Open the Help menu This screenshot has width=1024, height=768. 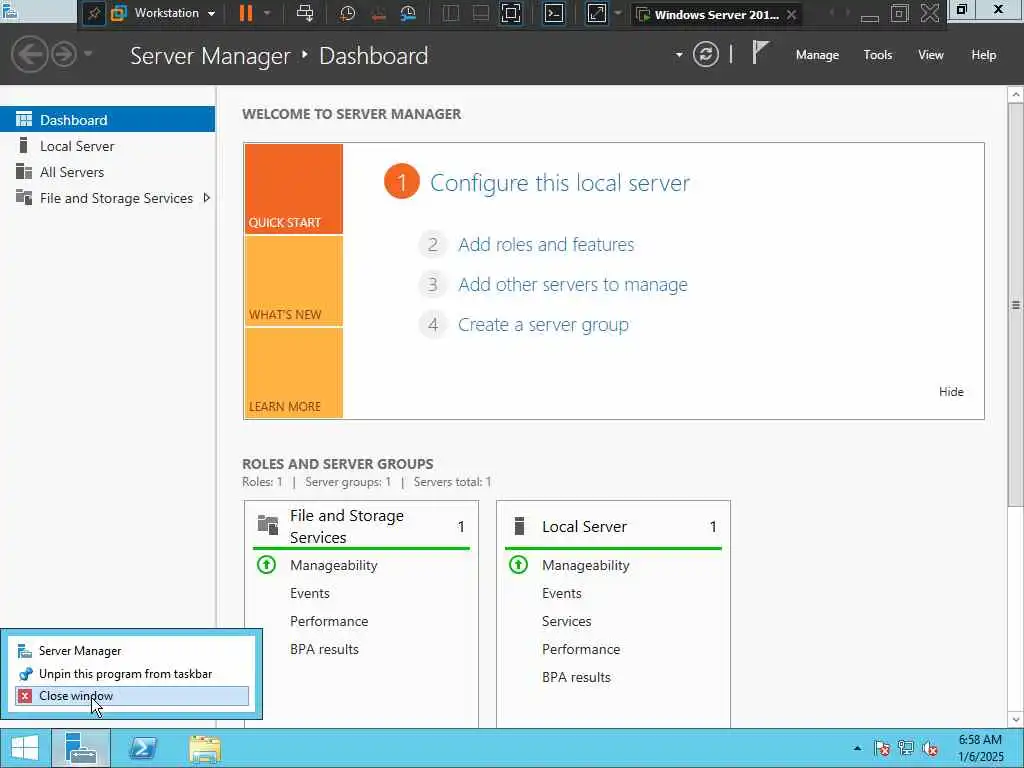[x=984, y=55]
